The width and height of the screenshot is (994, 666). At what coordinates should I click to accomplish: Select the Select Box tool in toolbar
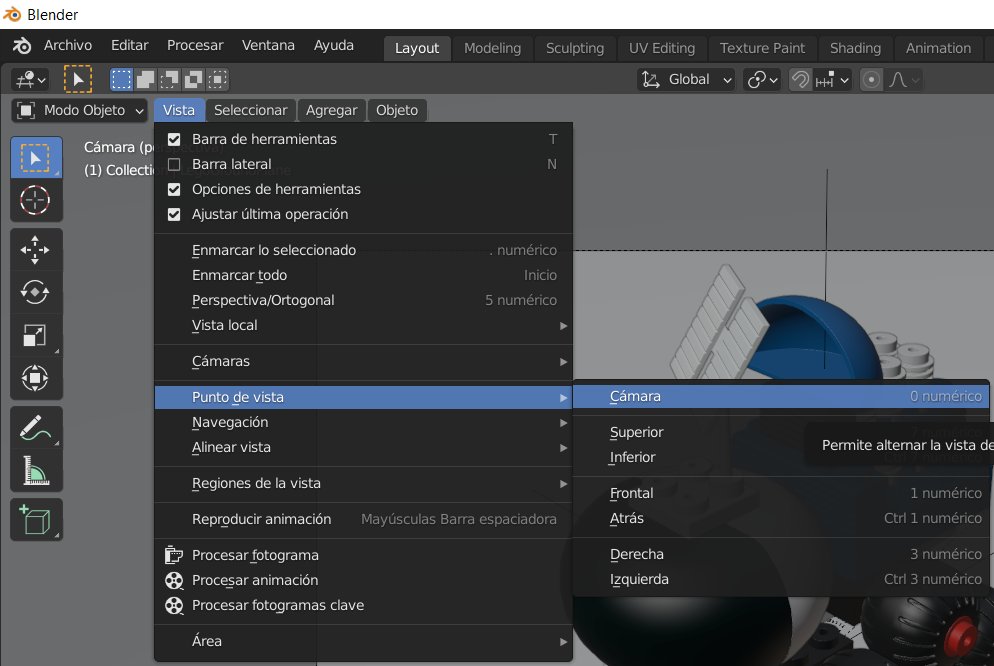coord(36,158)
